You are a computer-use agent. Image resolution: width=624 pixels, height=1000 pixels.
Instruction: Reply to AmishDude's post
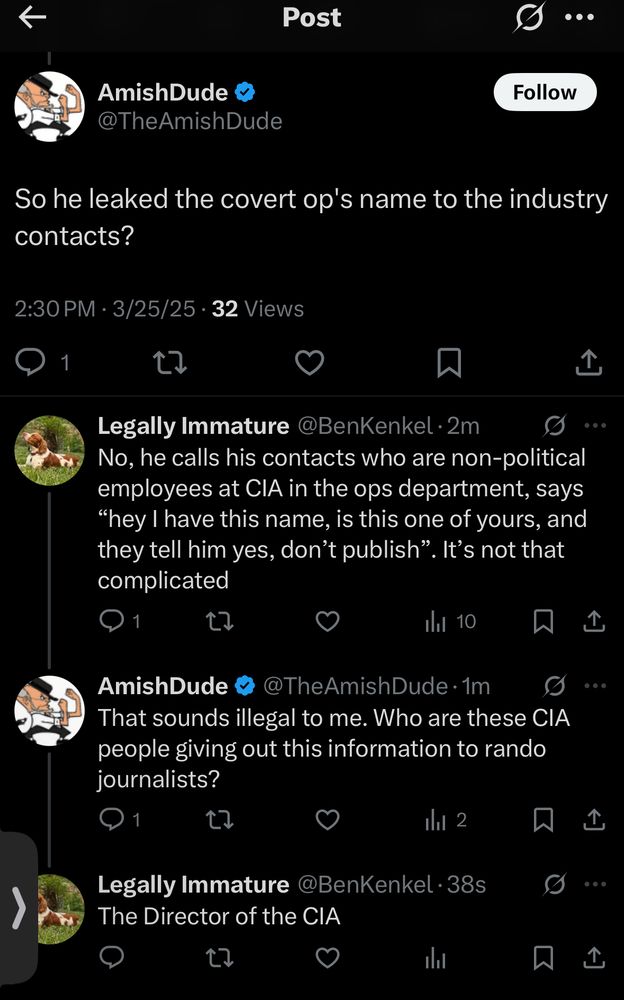click(31, 363)
